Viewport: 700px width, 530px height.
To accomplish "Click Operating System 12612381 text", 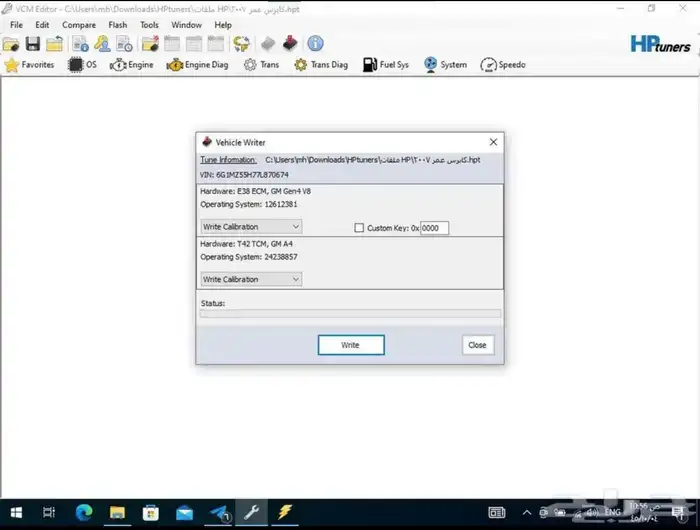I will (249, 204).
